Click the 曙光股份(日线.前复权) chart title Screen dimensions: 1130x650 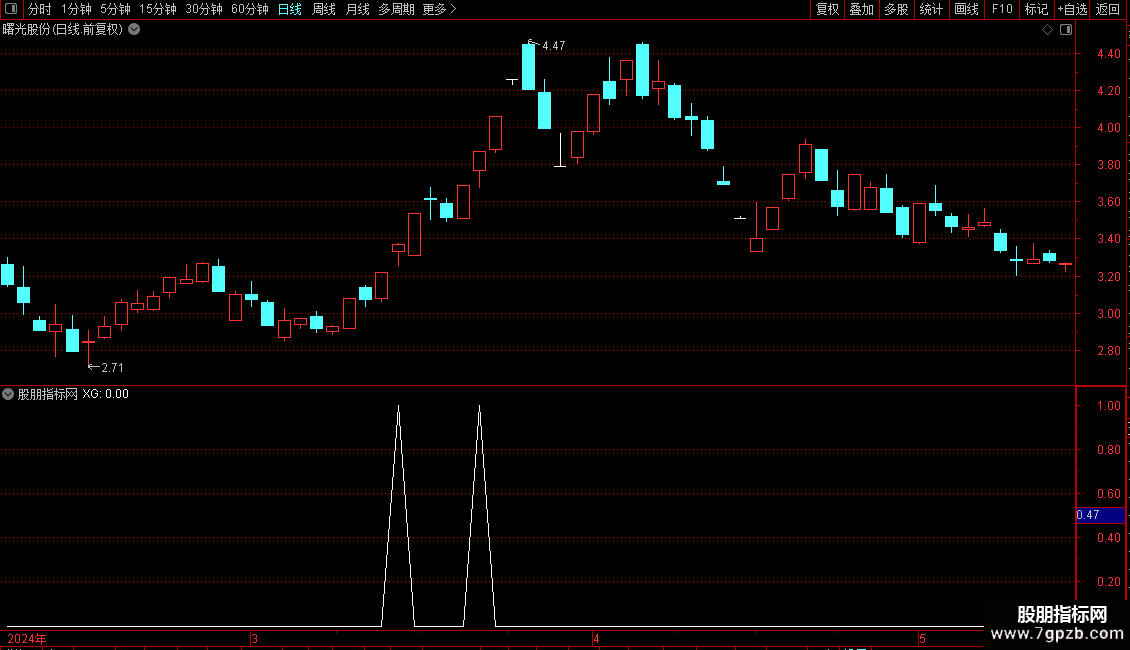pos(63,30)
